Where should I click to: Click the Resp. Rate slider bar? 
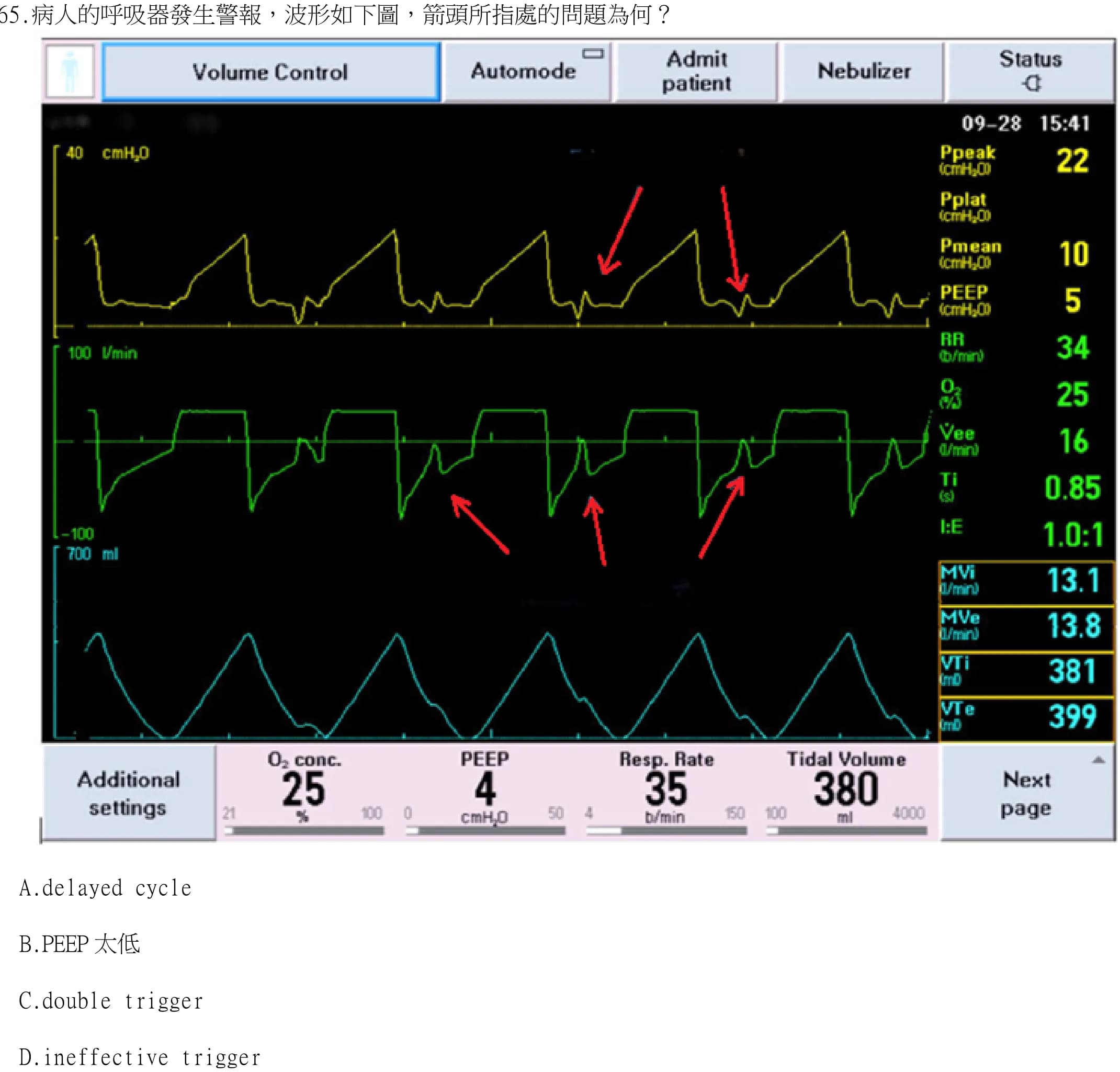pyautogui.click(x=667, y=831)
